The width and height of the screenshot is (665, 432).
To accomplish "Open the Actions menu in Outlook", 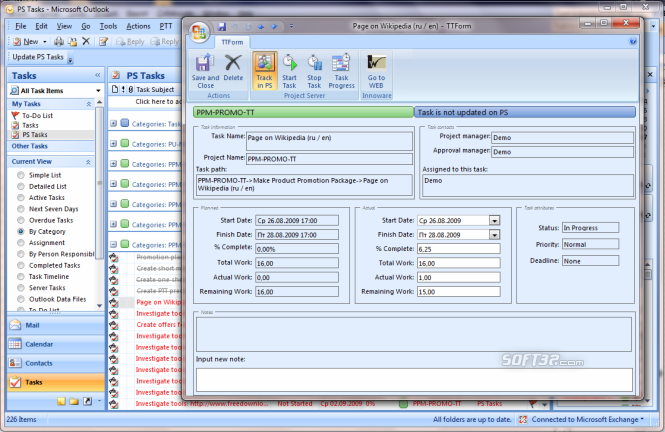I will tap(138, 26).
